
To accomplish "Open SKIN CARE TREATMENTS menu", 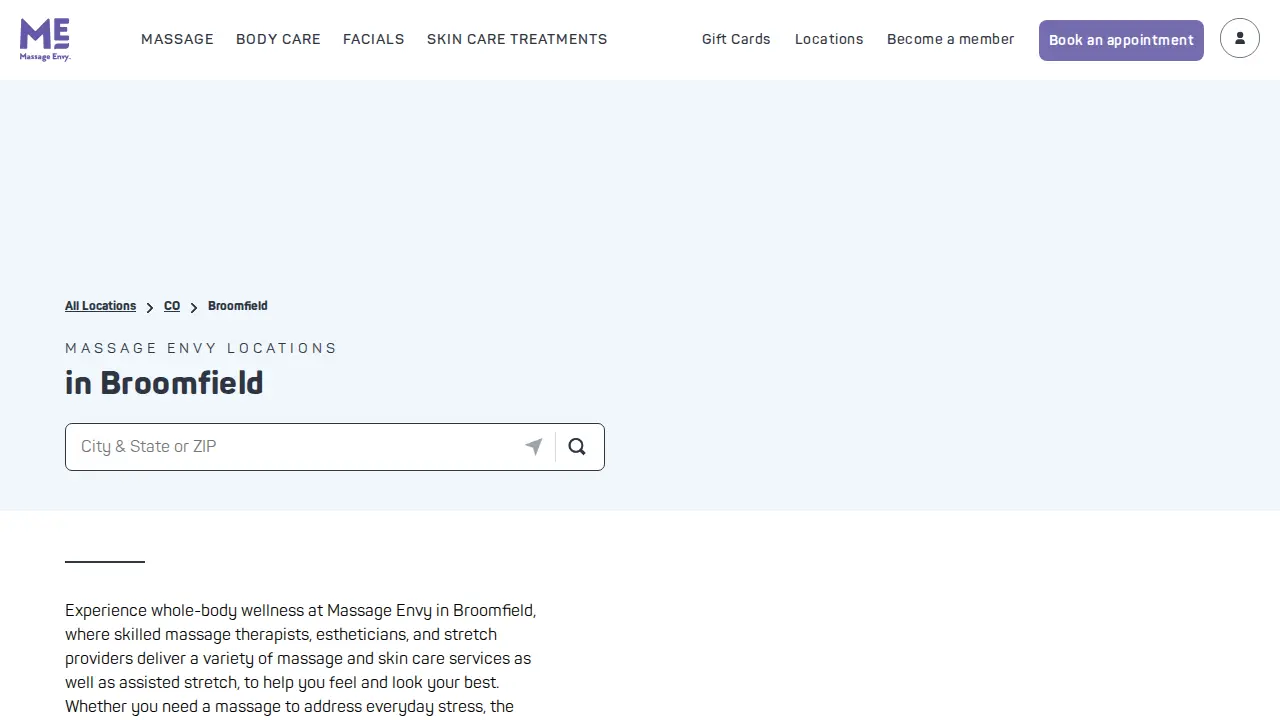I will tap(517, 39).
